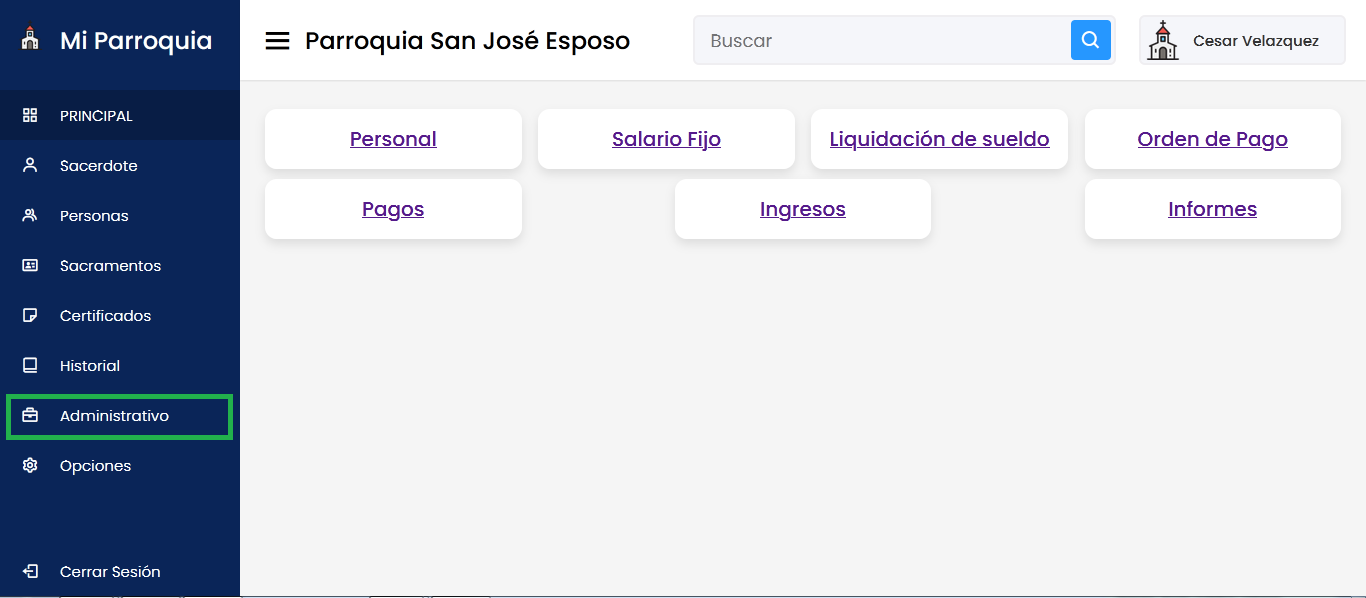Image resolution: width=1366 pixels, height=598 pixels.
Task: Open the Orden de Pago card
Action: [x=1212, y=139]
